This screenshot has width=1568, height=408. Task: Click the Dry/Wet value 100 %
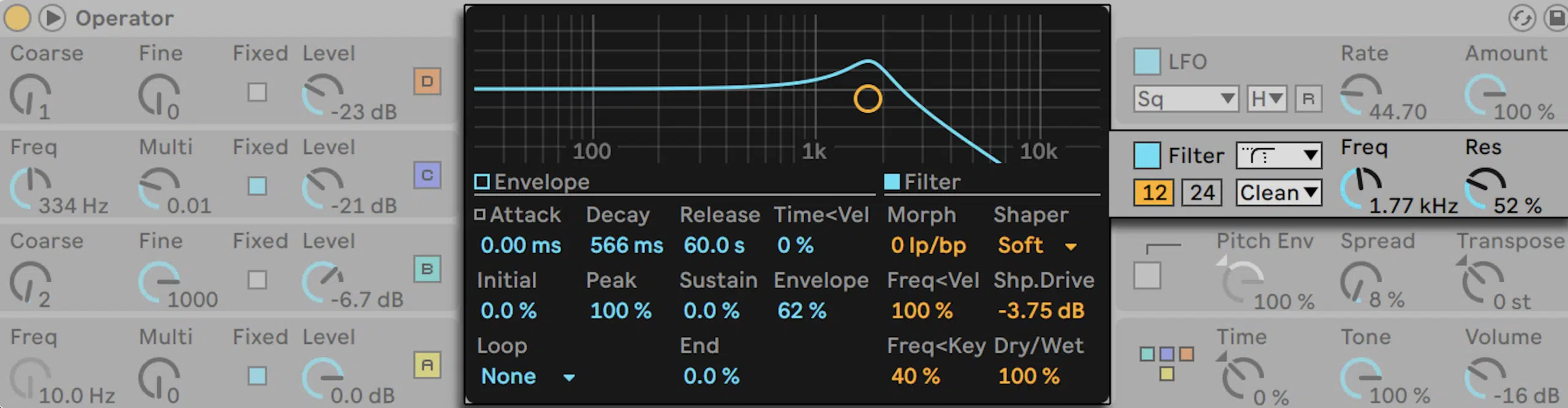point(1028,376)
